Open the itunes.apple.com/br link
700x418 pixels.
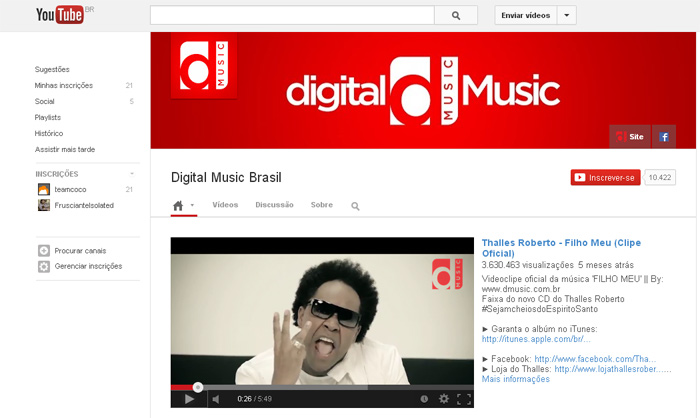click(536, 339)
